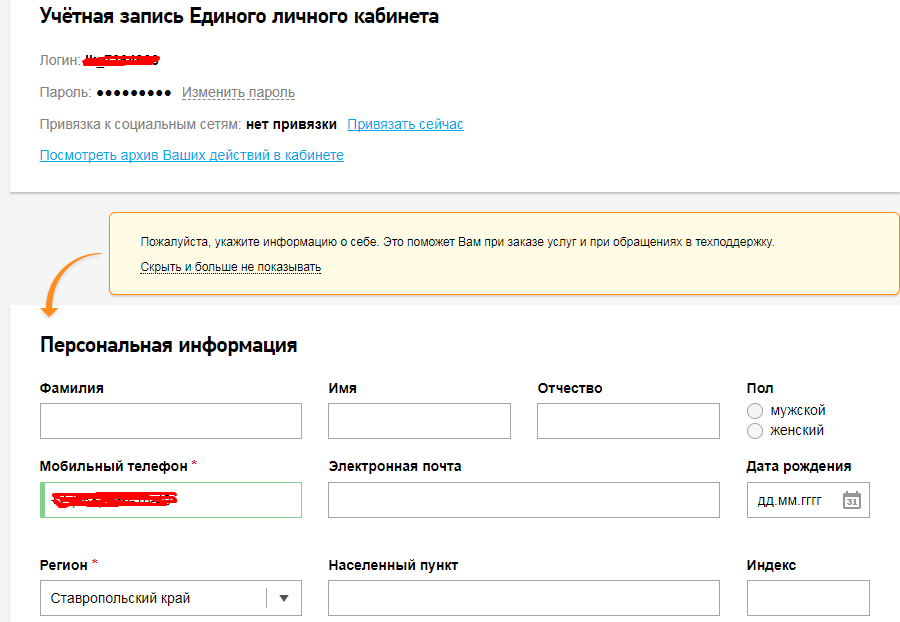Click the yellow information notice text

click(x=457, y=242)
